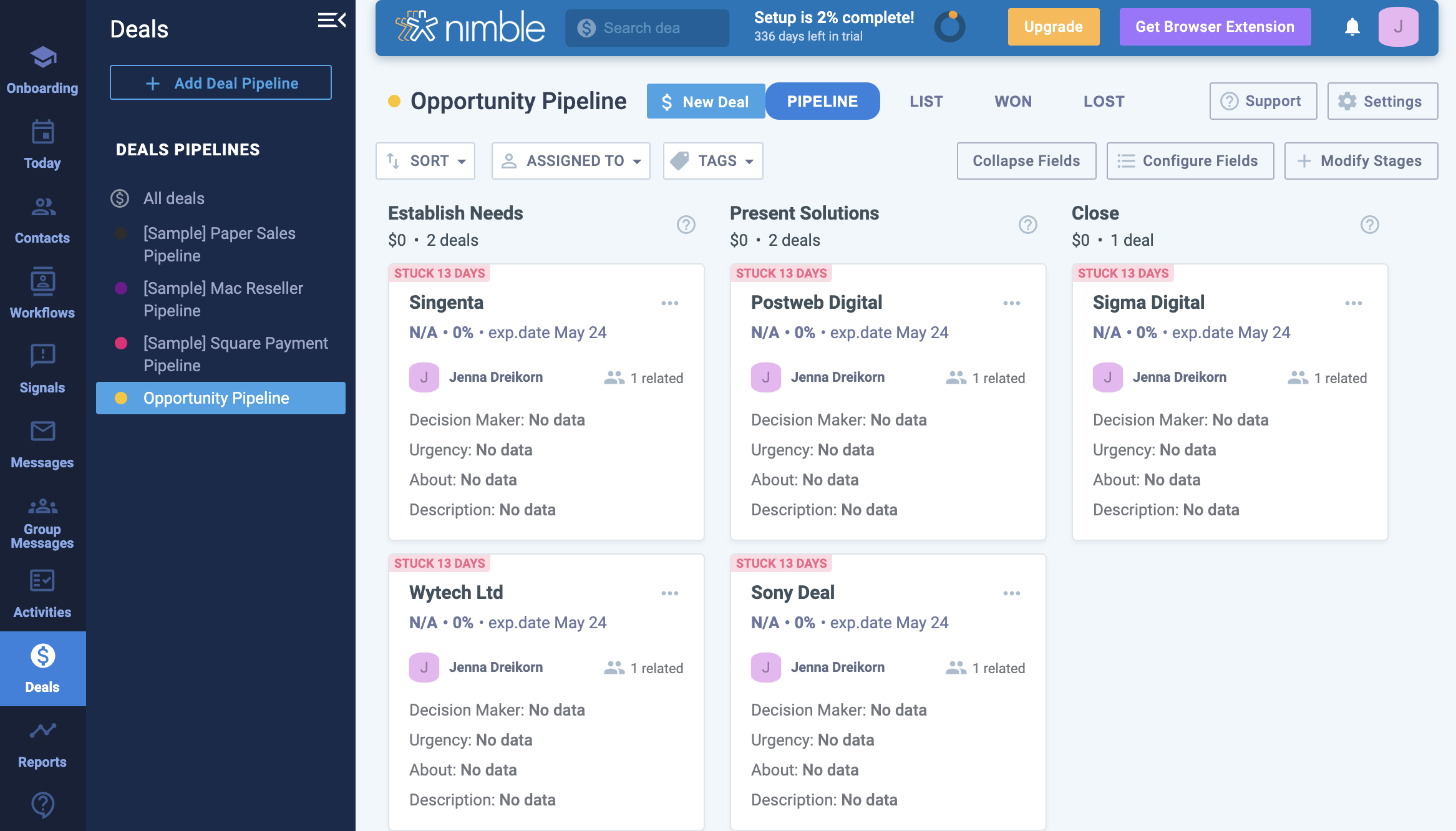This screenshot has height=831, width=1456.
Task: Open the TAGS filter dropdown
Action: click(x=712, y=161)
